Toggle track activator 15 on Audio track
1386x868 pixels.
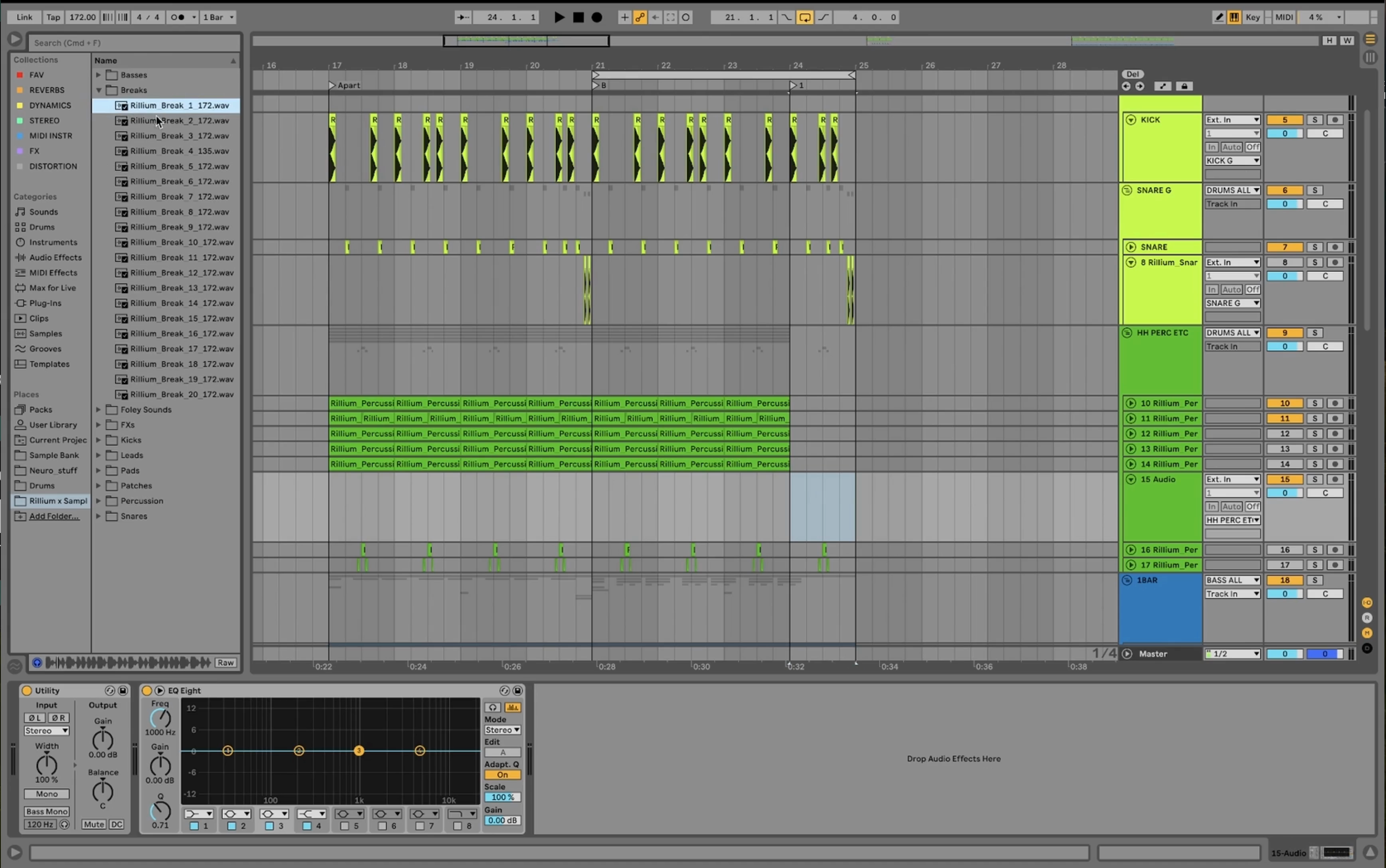coord(1284,479)
